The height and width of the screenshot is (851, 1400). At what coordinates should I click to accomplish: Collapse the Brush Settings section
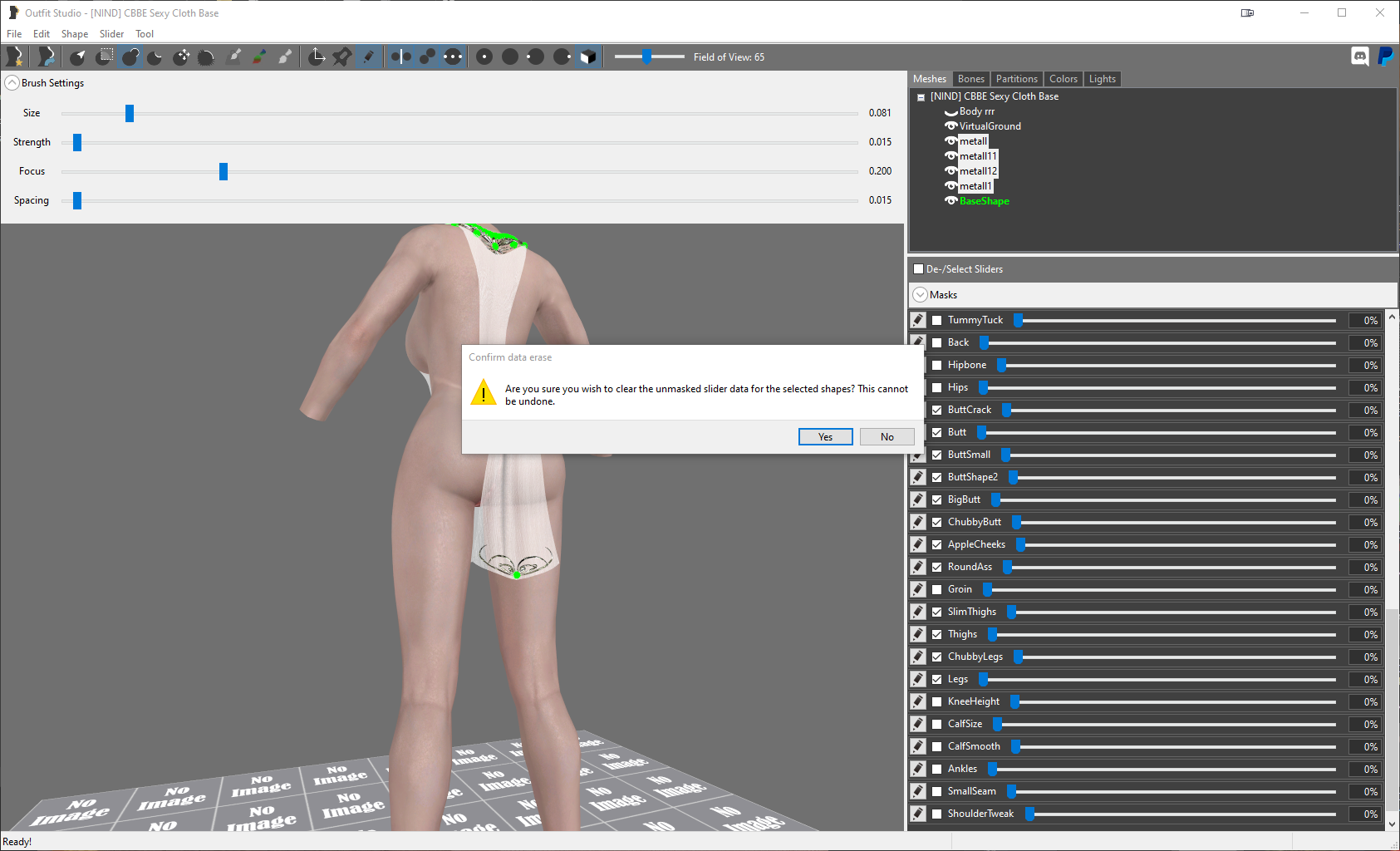12,83
